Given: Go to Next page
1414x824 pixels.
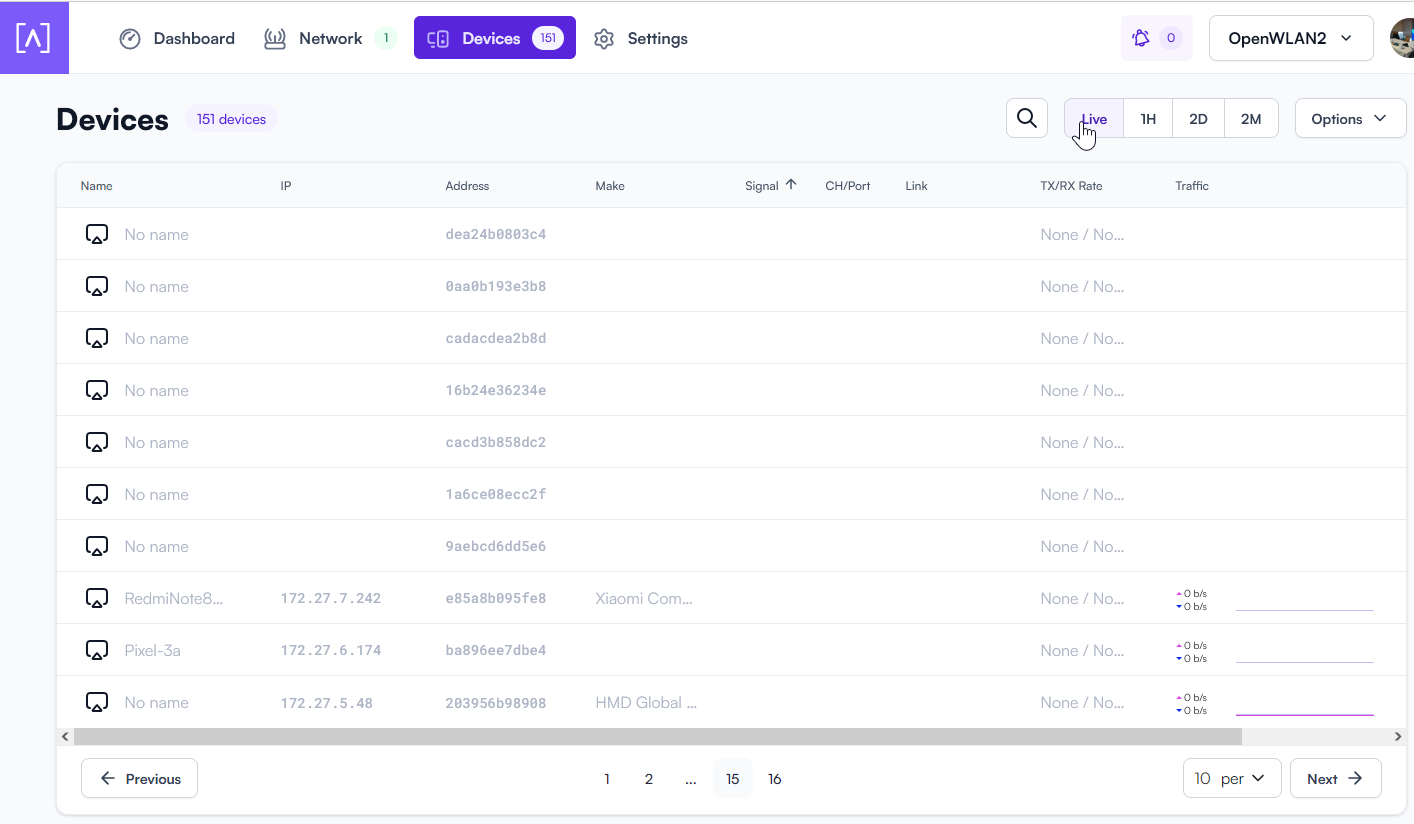Looking at the screenshot, I should [x=1336, y=778].
